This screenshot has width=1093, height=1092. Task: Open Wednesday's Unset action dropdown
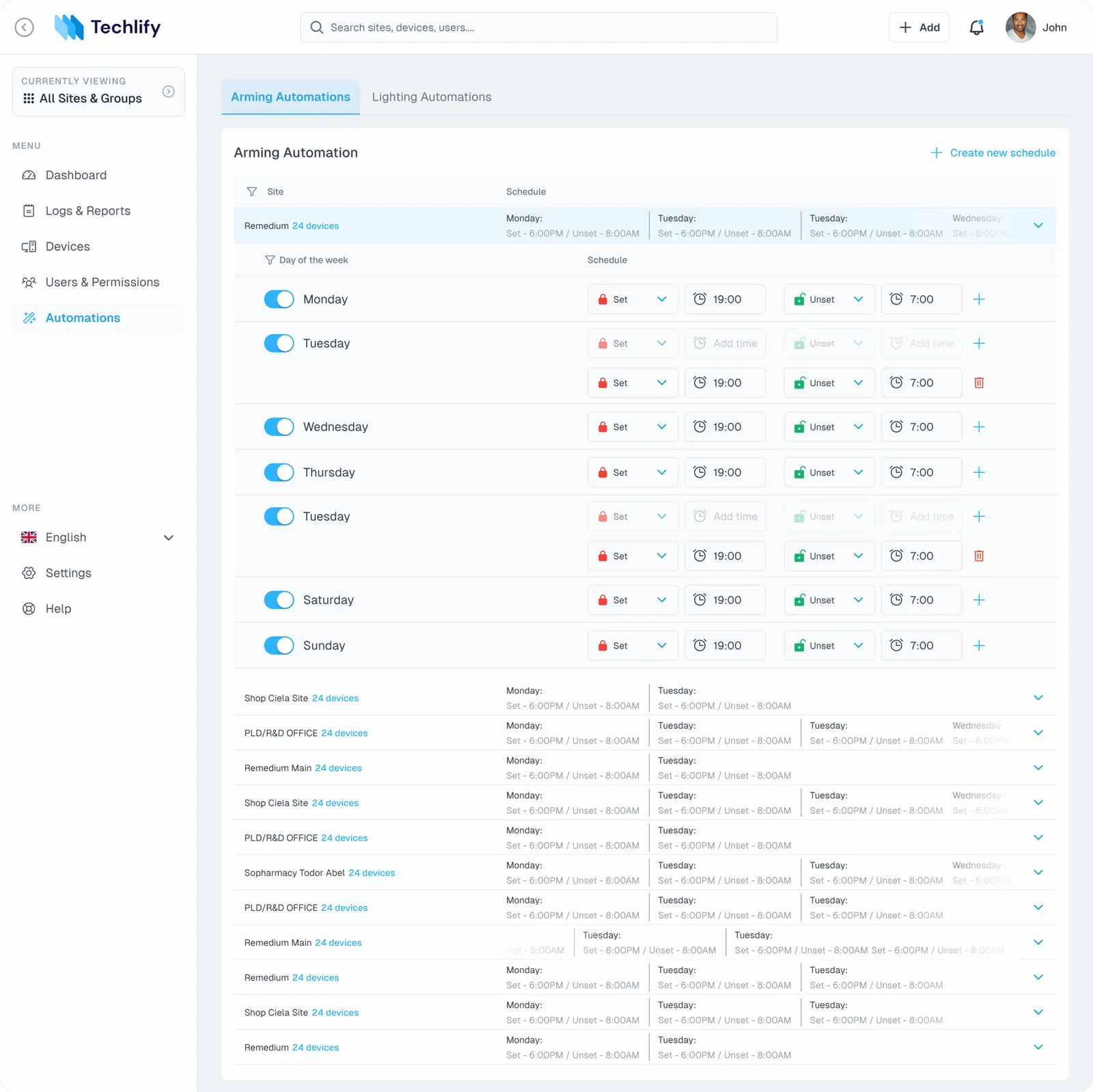pyautogui.click(x=829, y=427)
